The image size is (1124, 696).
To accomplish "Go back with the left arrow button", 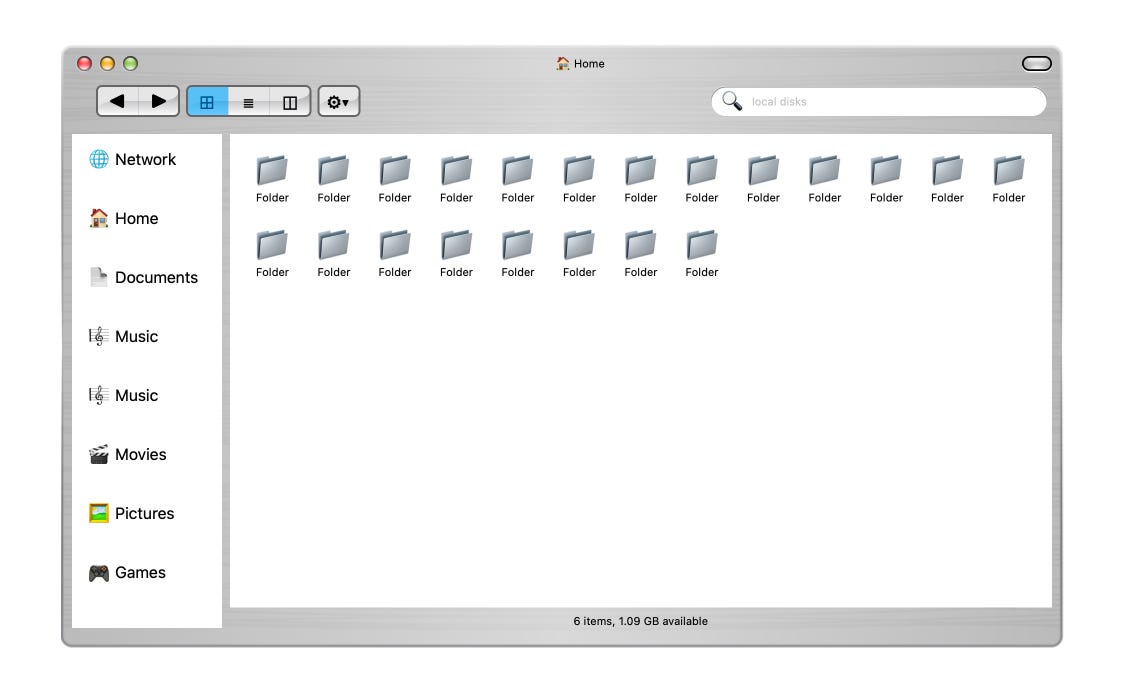I will coord(118,101).
